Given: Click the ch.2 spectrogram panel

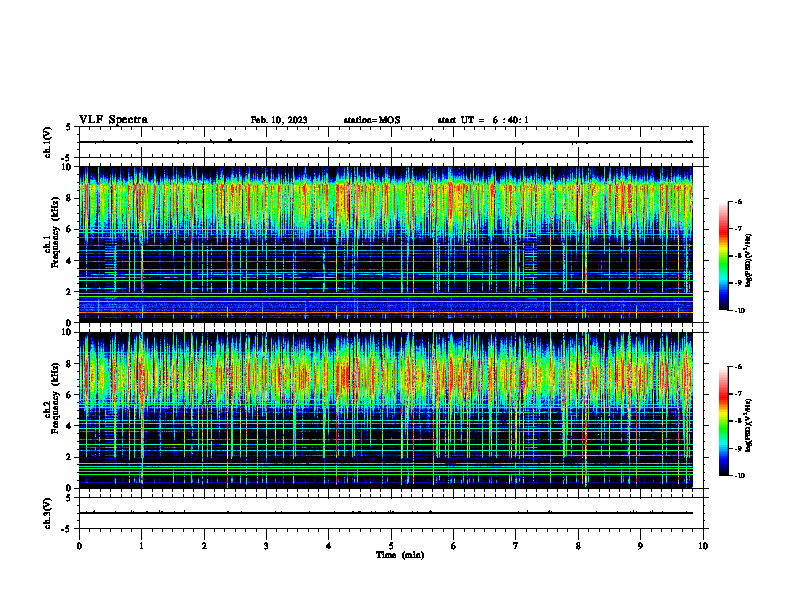Looking at the screenshot, I should [x=386, y=410].
